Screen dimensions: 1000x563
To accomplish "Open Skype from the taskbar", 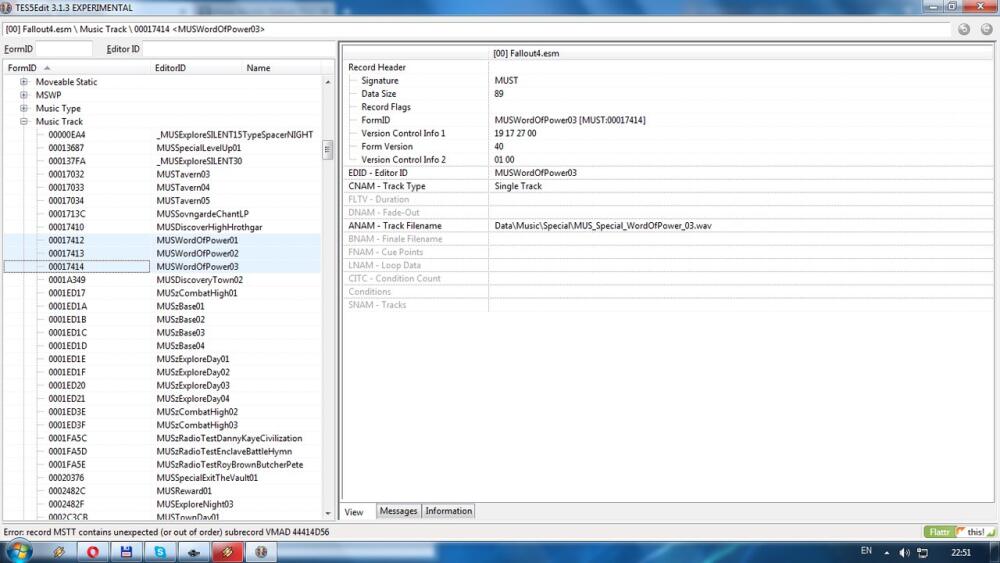I will [x=160, y=552].
